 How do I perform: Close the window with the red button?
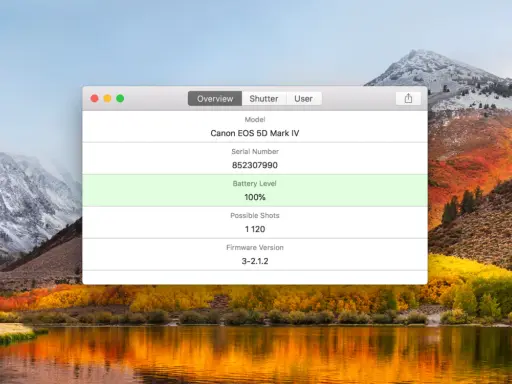point(94,98)
